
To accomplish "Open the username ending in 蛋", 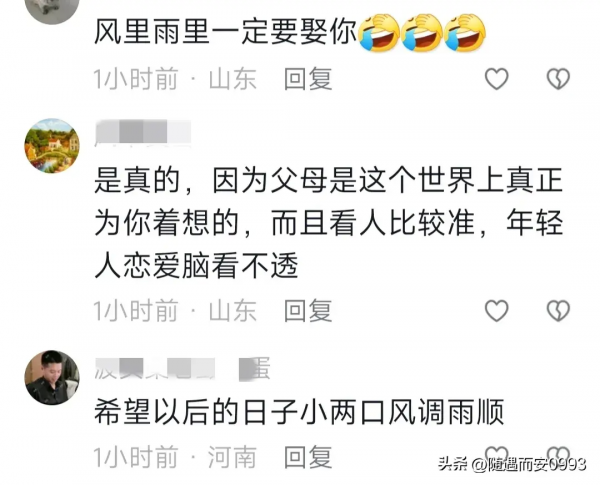I will pos(182,369).
